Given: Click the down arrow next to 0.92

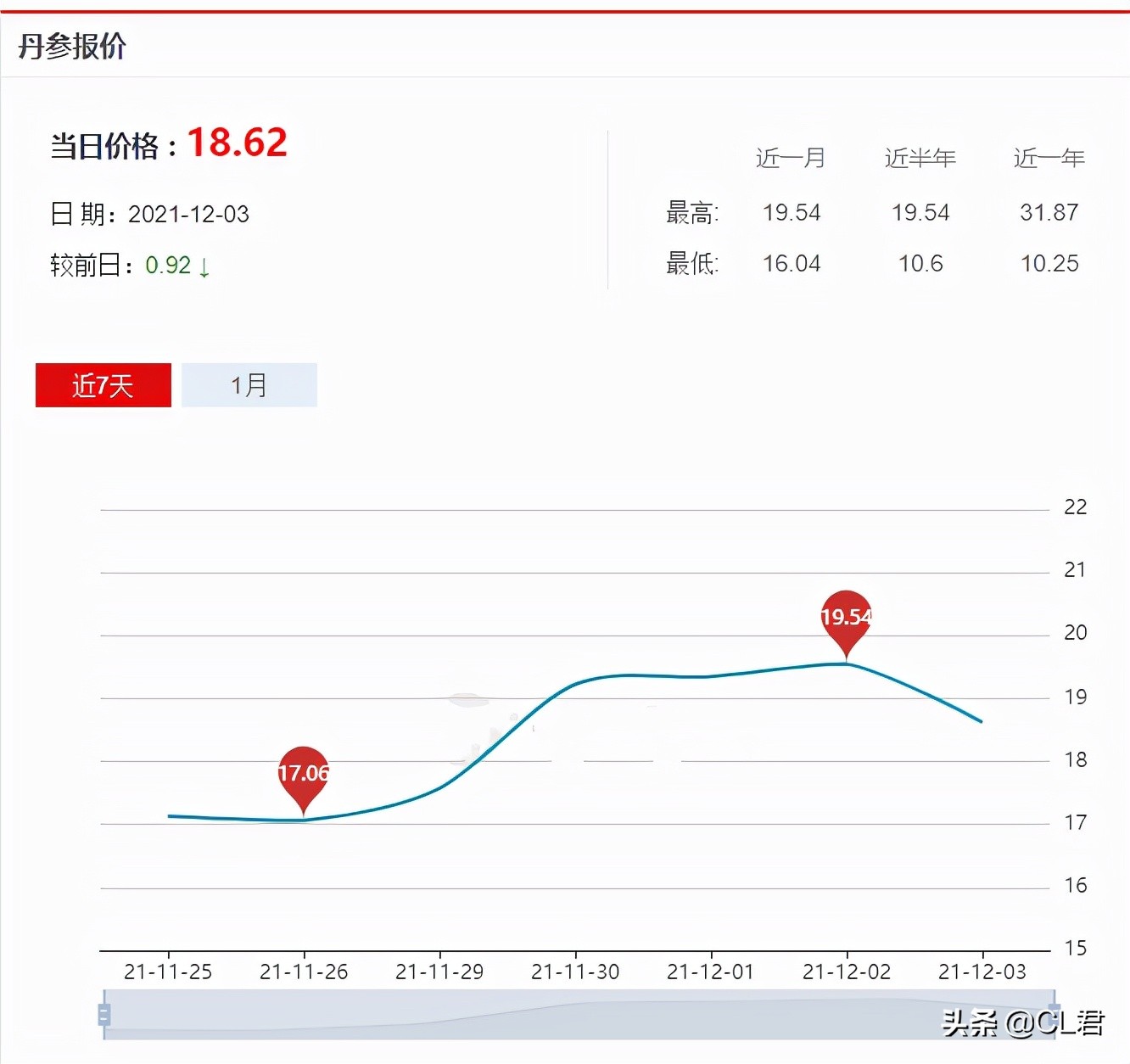Looking at the screenshot, I should coord(204,267).
